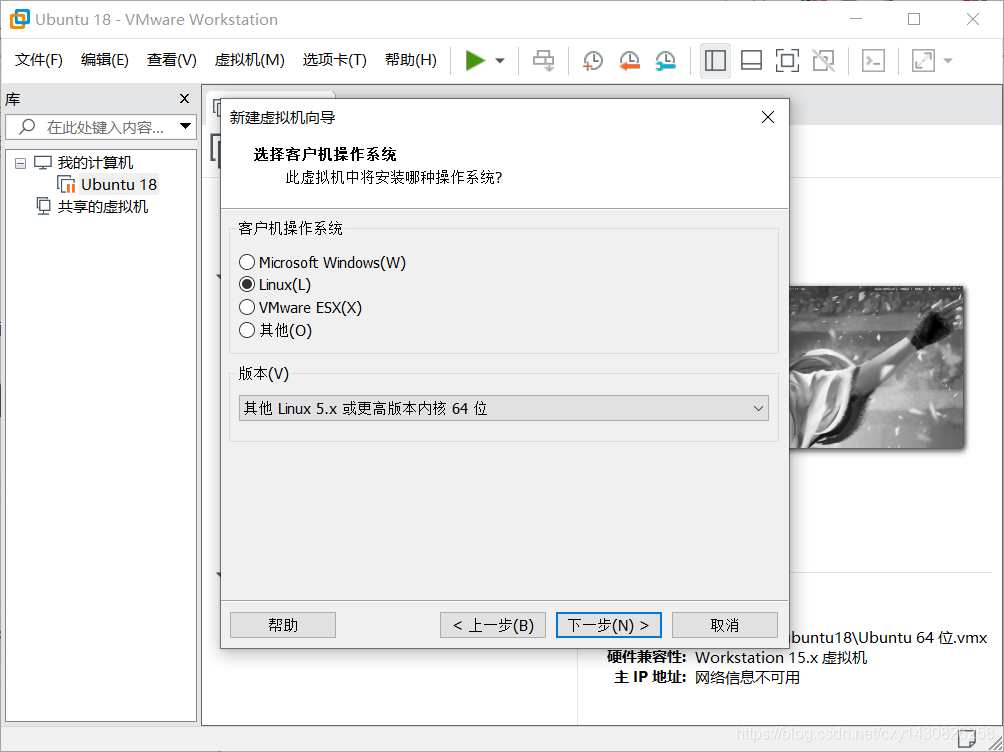Click the Workstation 15.x 虚拟机 compatibility text

pyautogui.click(x=781, y=657)
